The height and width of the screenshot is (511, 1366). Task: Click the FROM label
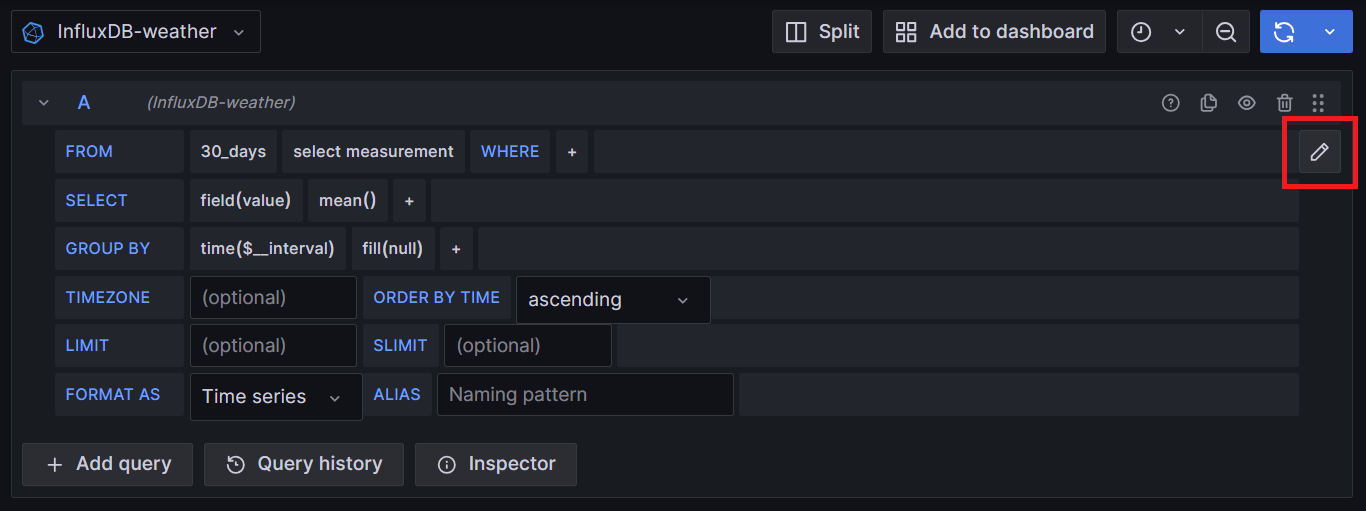[89, 152]
